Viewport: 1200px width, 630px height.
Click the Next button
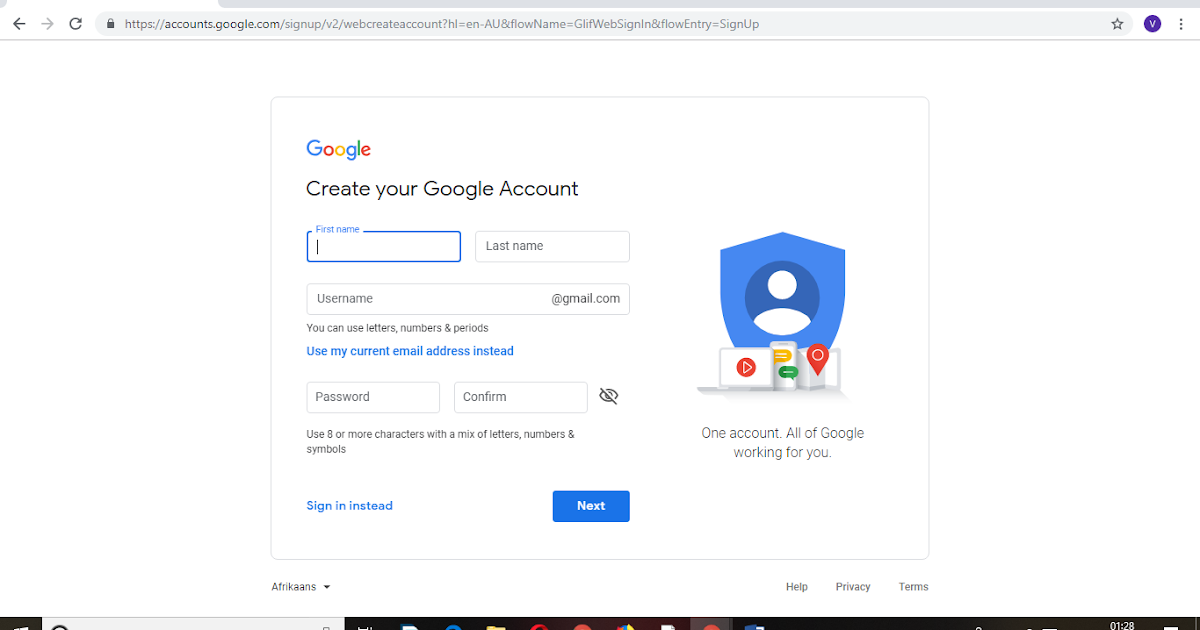coord(591,506)
